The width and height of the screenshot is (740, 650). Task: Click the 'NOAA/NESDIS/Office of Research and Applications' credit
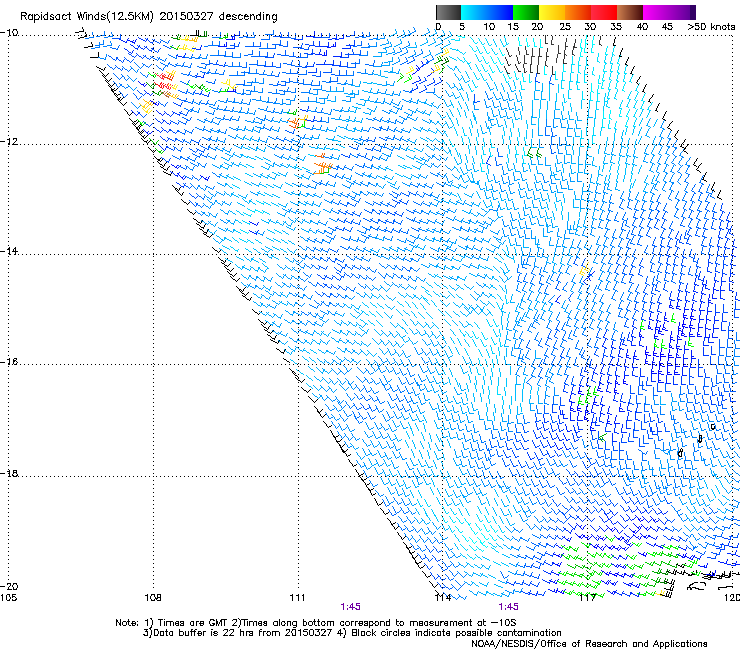pos(589,643)
